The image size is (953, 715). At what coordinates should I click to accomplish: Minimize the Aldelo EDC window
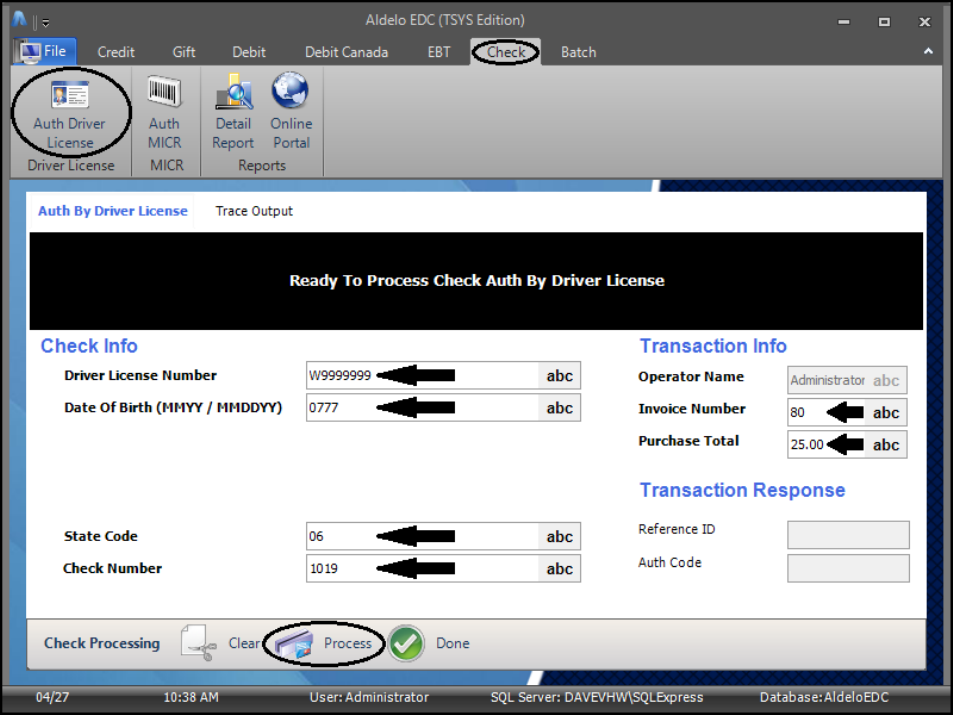click(844, 22)
